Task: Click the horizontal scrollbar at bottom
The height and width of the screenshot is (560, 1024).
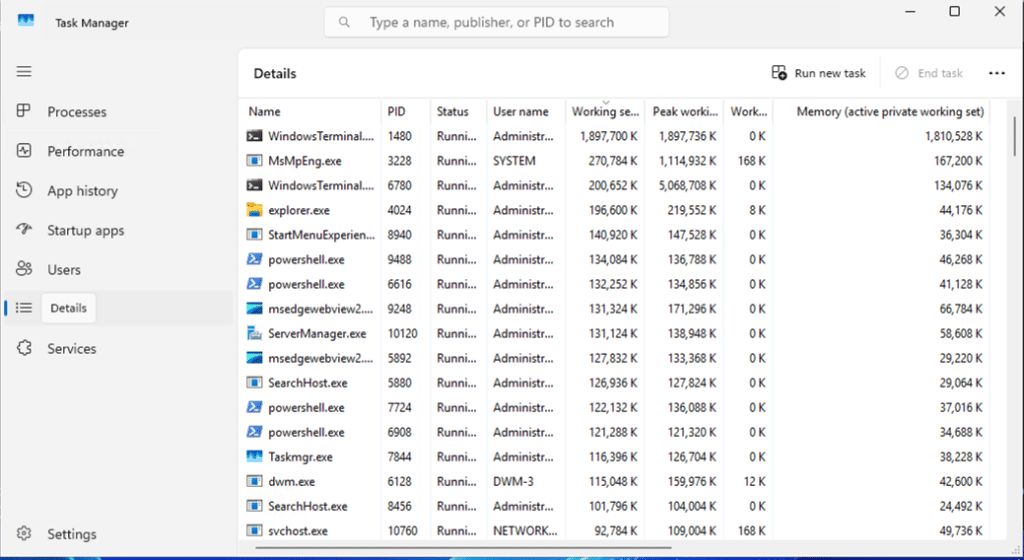Action: click(463, 548)
